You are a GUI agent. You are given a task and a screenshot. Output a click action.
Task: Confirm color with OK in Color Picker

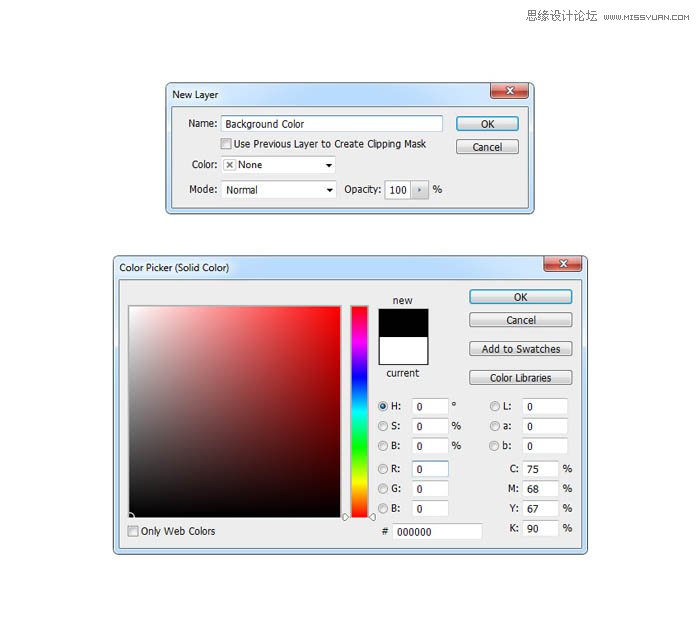click(x=520, y=297)
